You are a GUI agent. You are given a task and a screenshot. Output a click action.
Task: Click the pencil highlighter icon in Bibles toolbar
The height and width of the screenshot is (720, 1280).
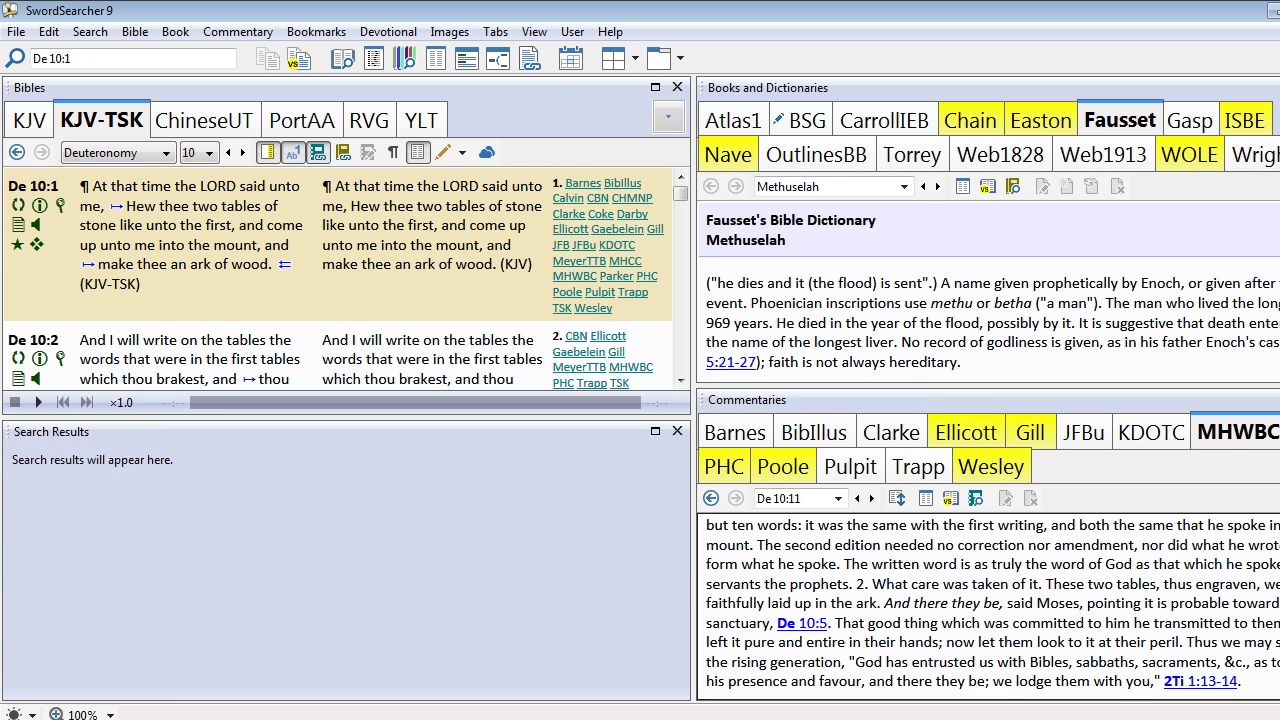[x=443, y=153]
